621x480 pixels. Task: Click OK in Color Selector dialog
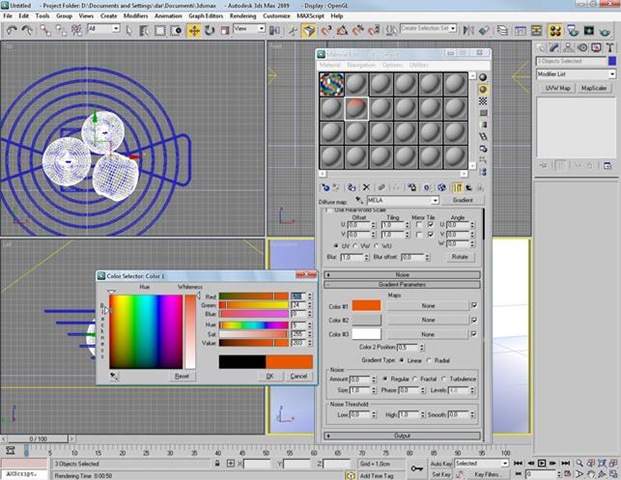point(270,376)
